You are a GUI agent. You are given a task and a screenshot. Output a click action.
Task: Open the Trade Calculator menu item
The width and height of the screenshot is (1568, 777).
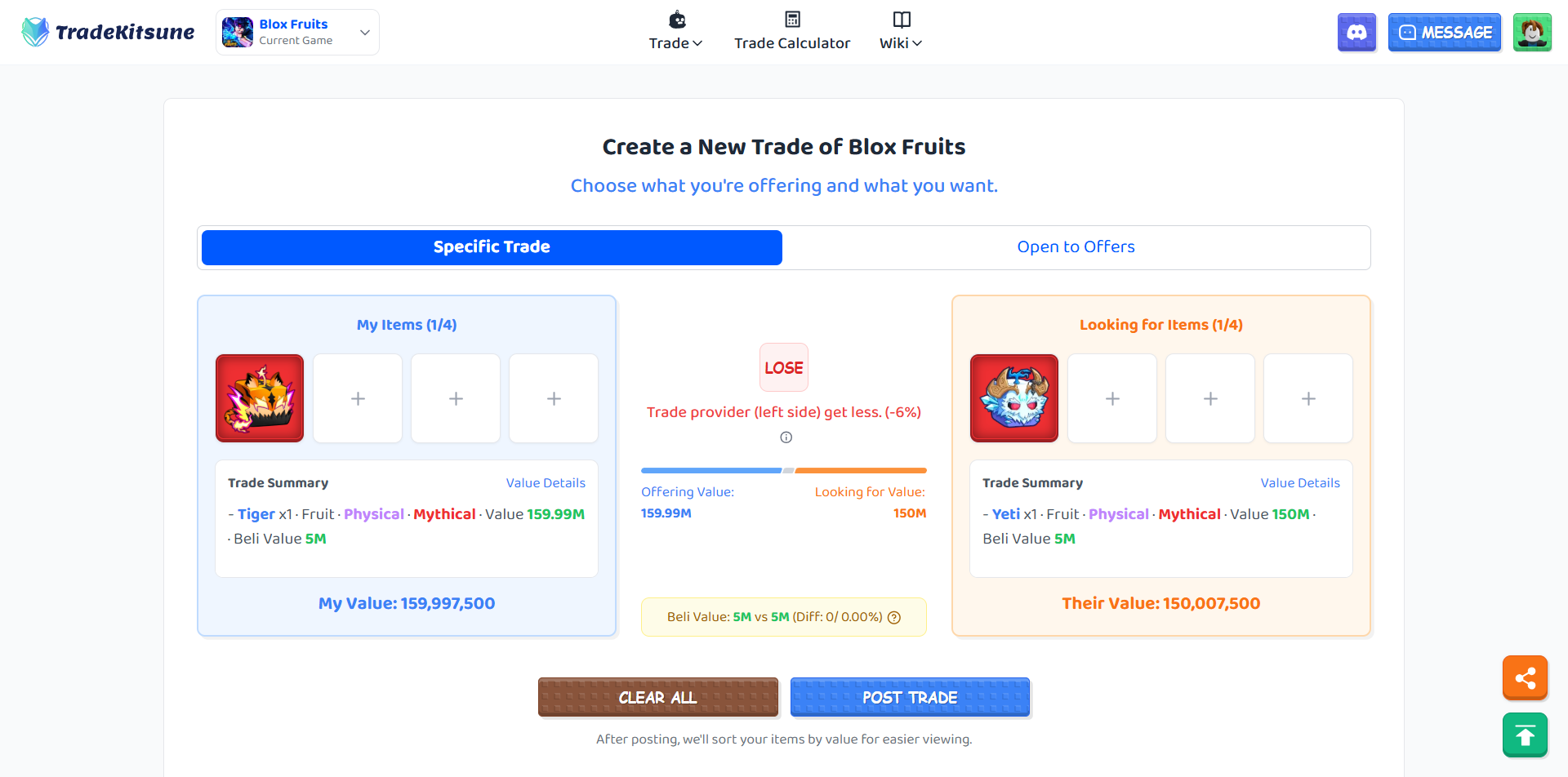[791, 31]
